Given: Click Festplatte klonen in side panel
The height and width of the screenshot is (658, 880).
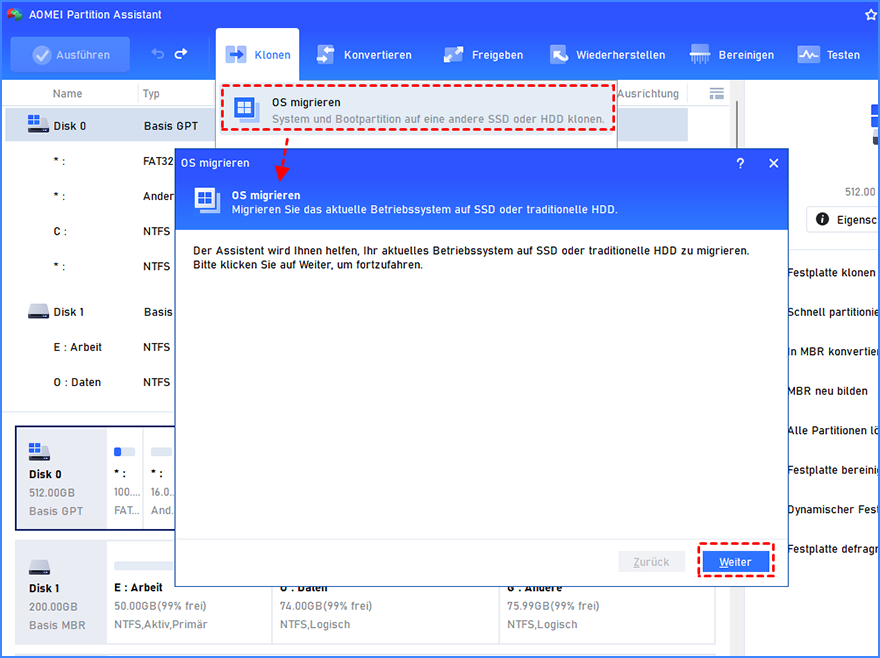Looking at the screenshot, I should [x=831, y=273].
